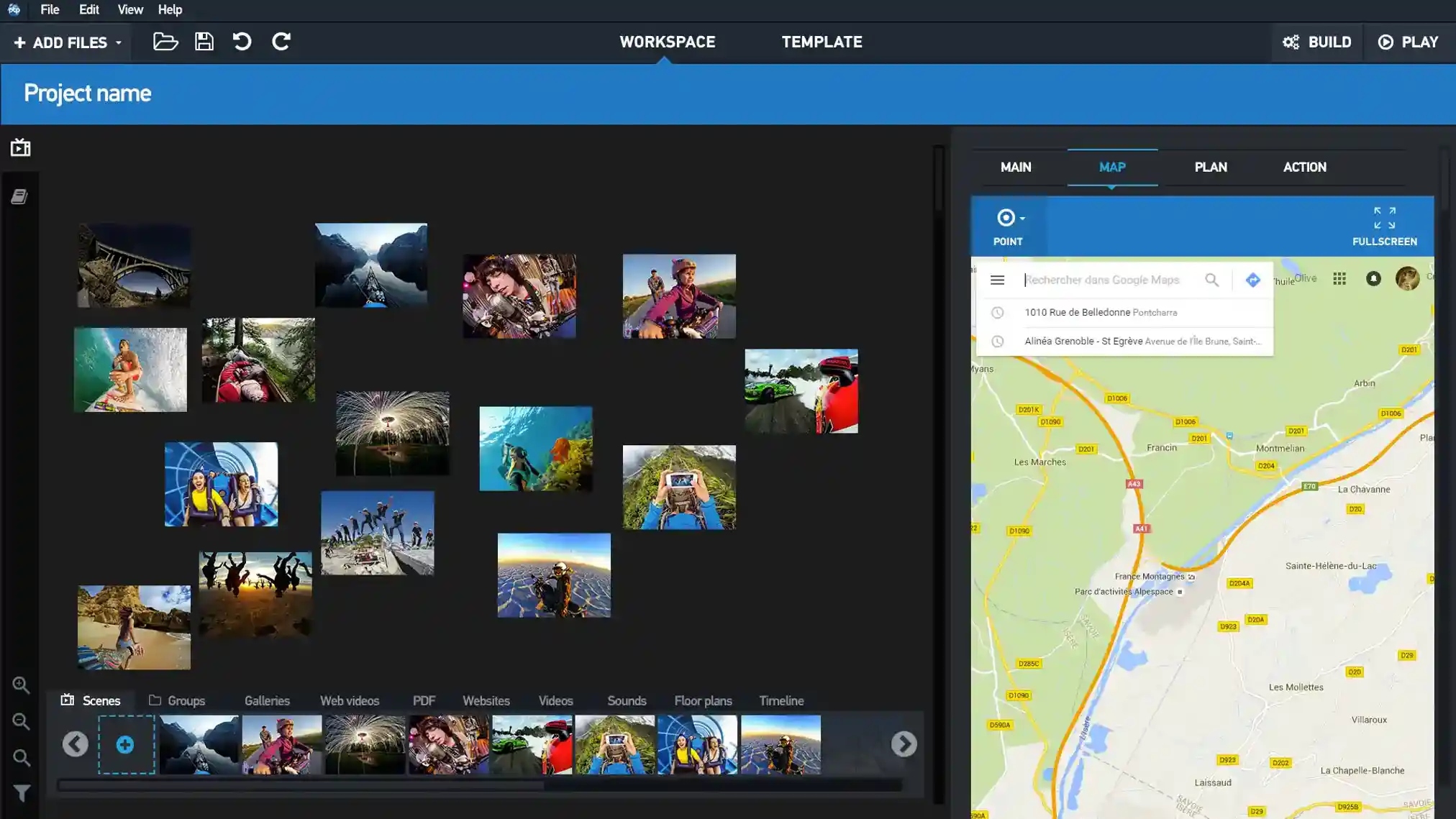Select the steel wool fireworks workspace thumbnail
The image size is (1456, 819).
(393, 433)
